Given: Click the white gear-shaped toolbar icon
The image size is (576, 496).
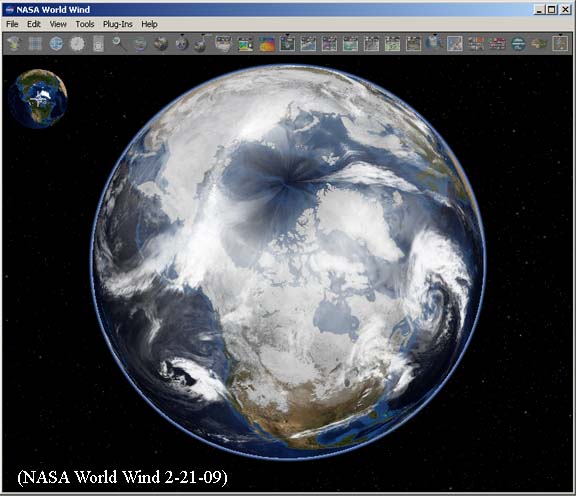Looking at the screenshot, I should click(77, 44).
